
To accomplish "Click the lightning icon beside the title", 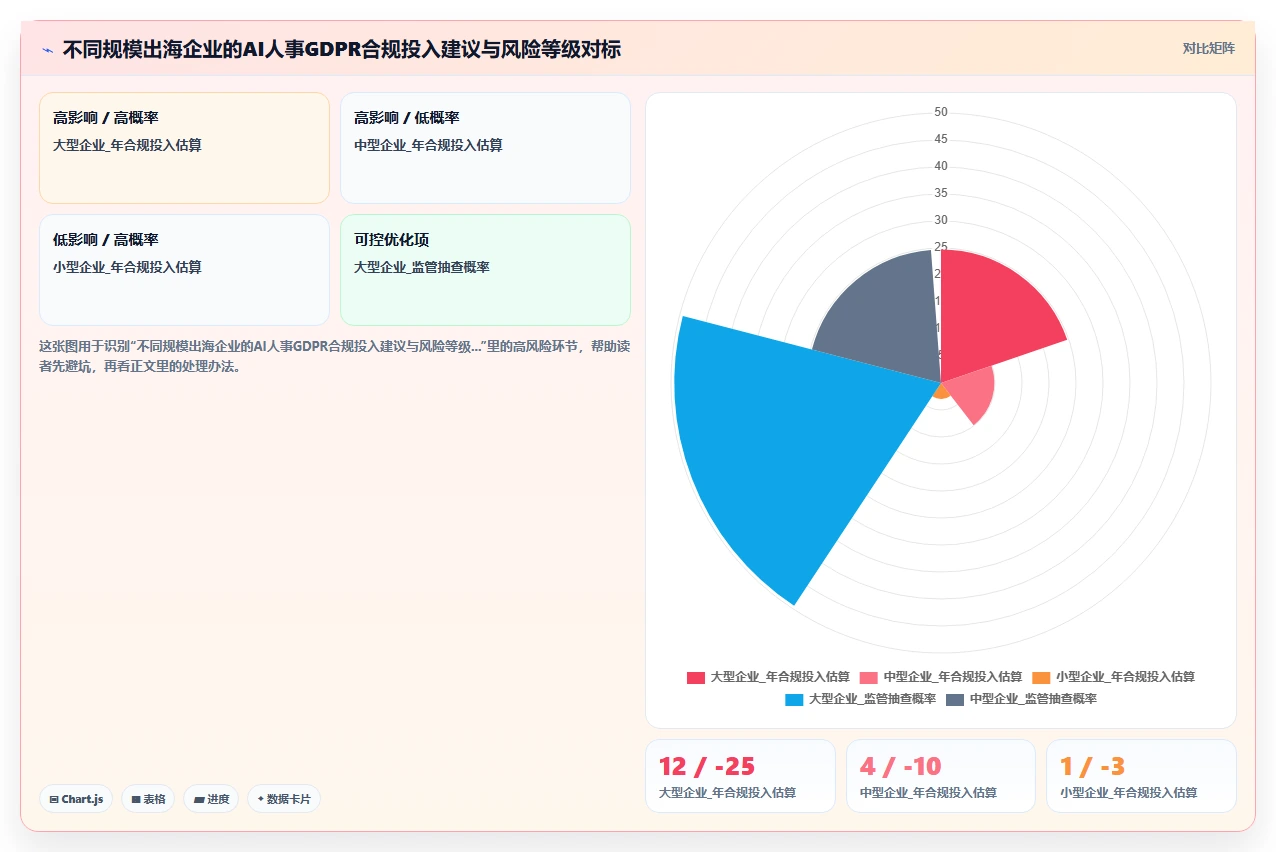I will [x=47, y=49].
